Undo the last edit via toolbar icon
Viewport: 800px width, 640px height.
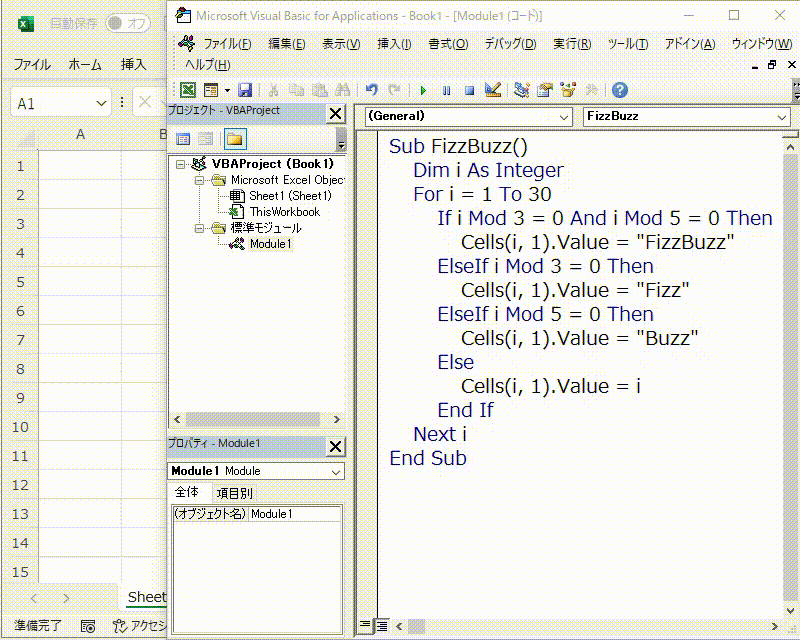tap(370, 90)
